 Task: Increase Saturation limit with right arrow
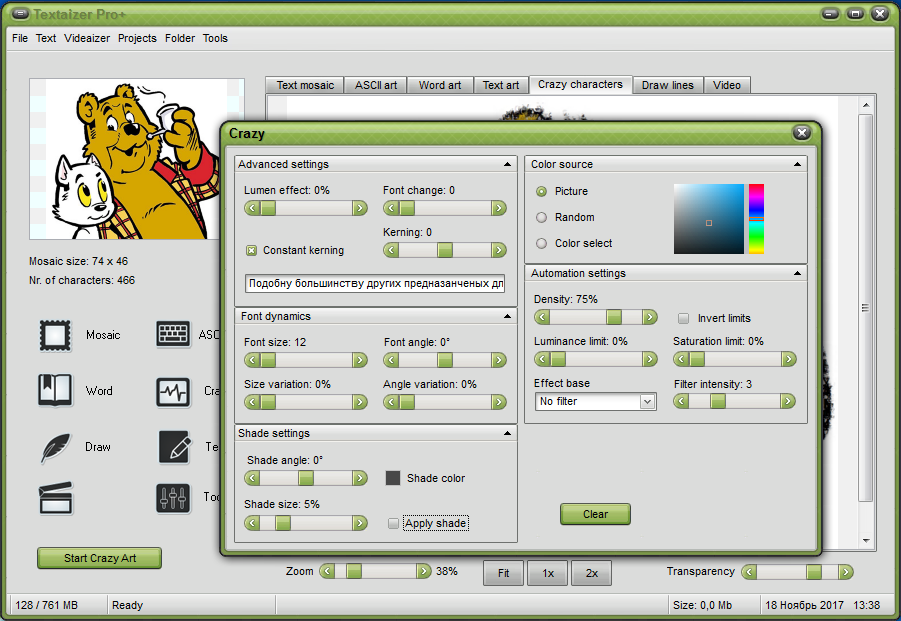788,359
